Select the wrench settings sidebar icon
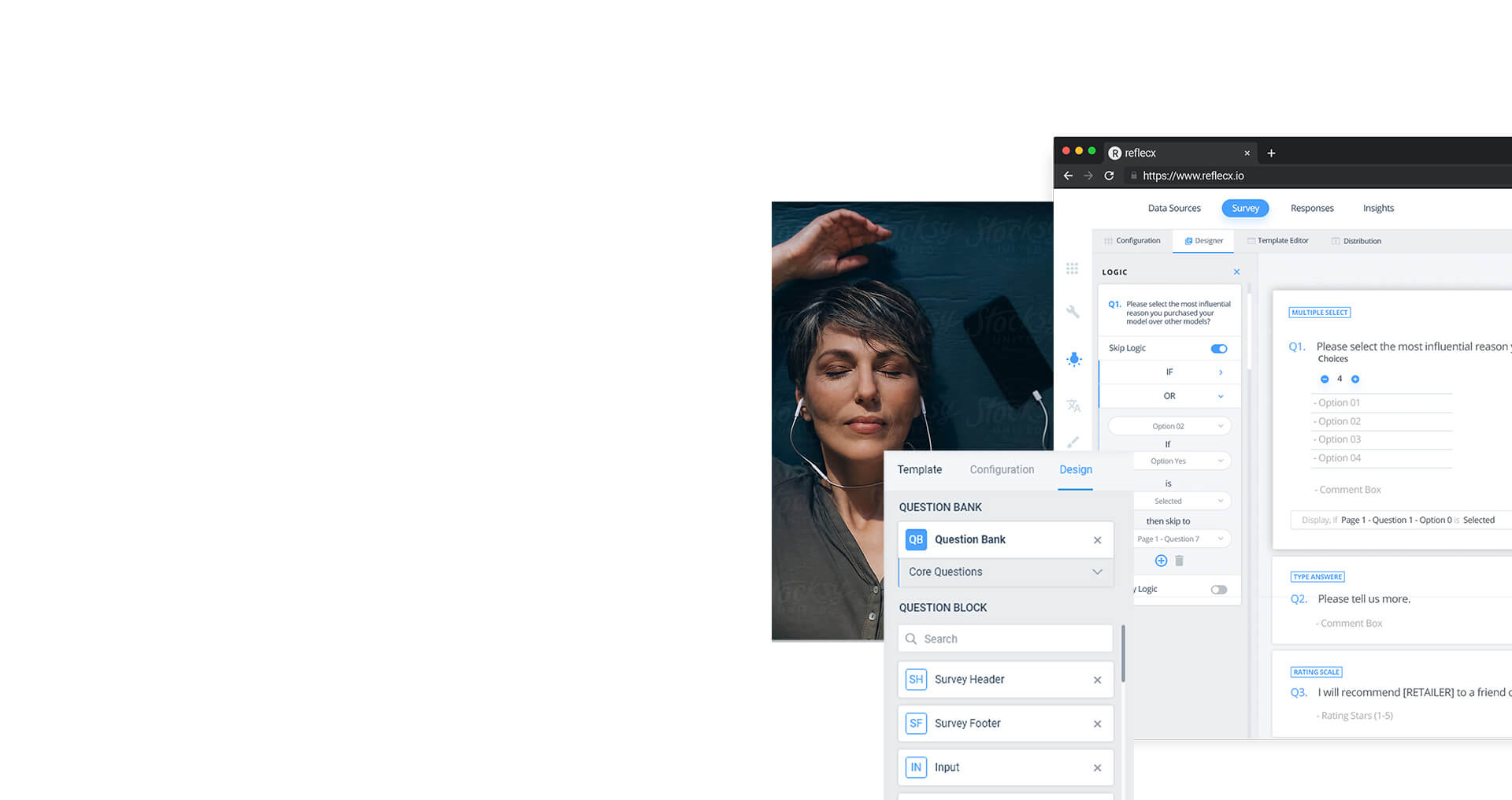 pos(1073,312)
